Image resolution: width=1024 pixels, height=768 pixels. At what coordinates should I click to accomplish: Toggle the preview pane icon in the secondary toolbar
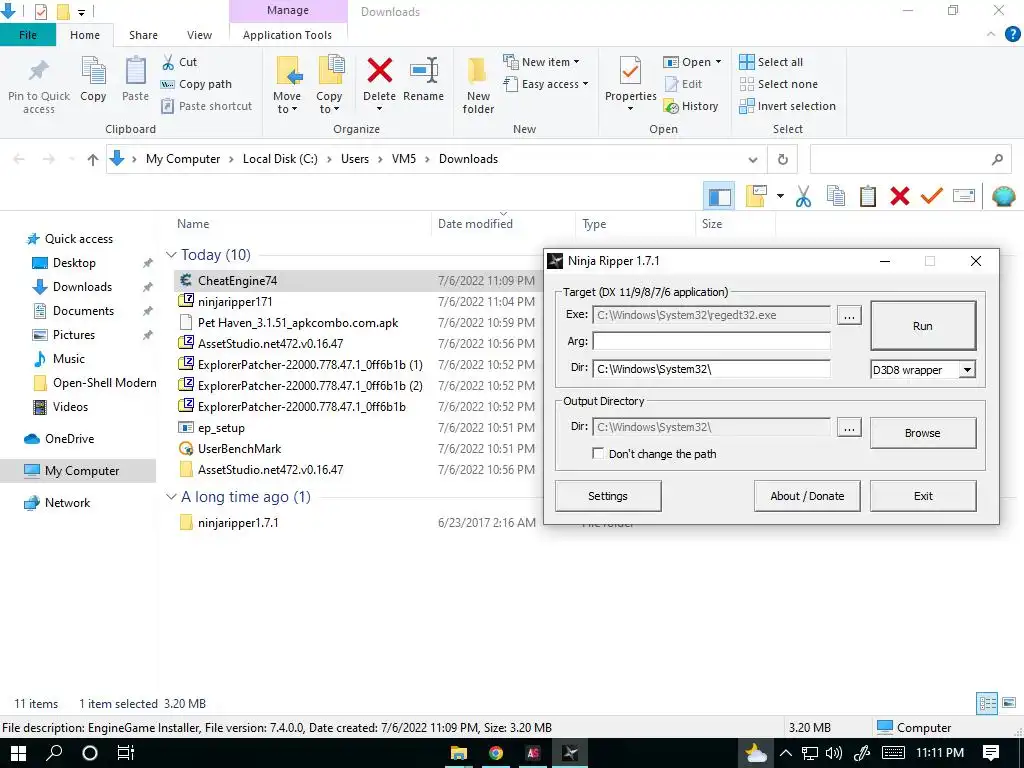719,196
